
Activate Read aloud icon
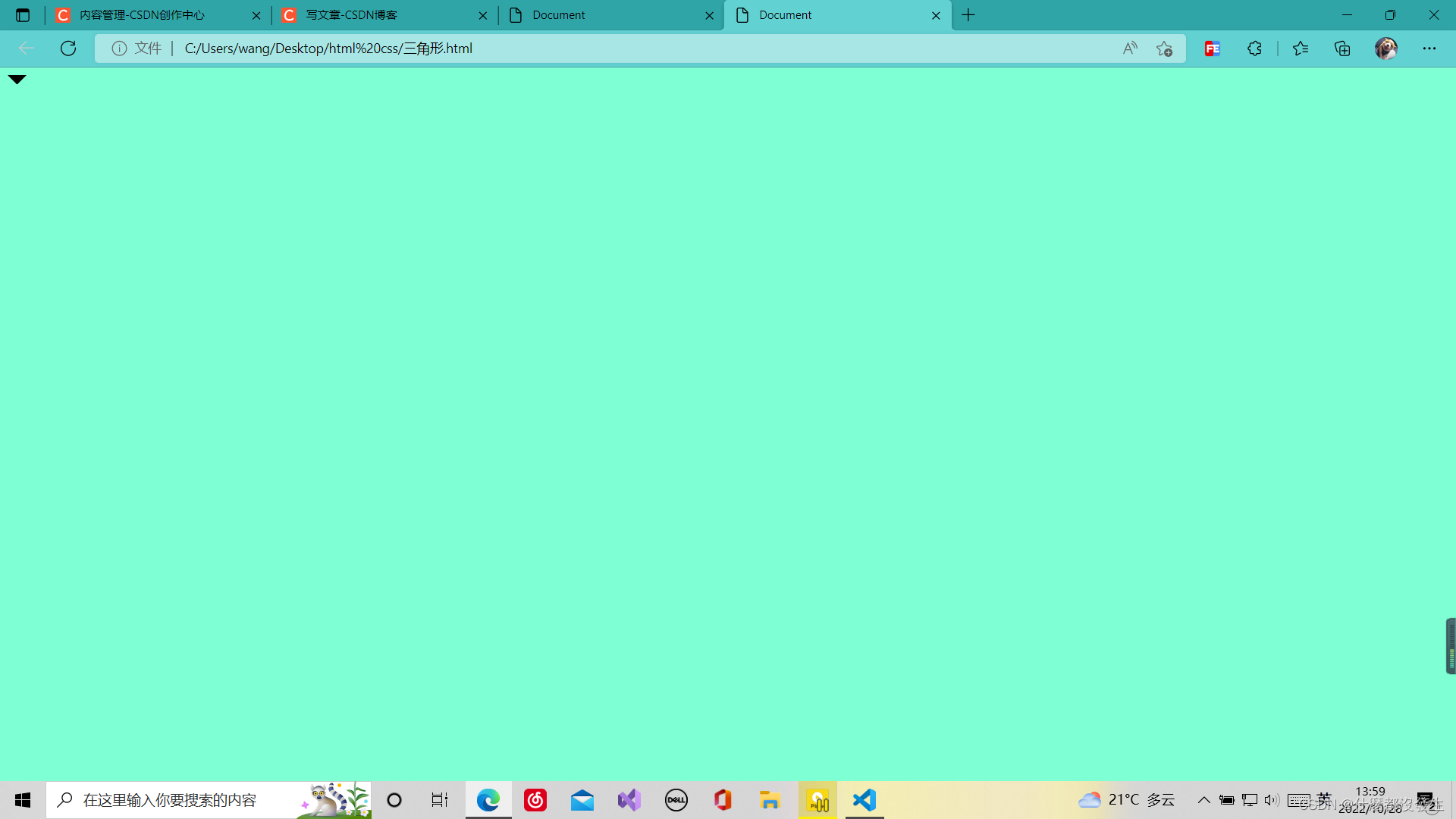pos(1130,49)
